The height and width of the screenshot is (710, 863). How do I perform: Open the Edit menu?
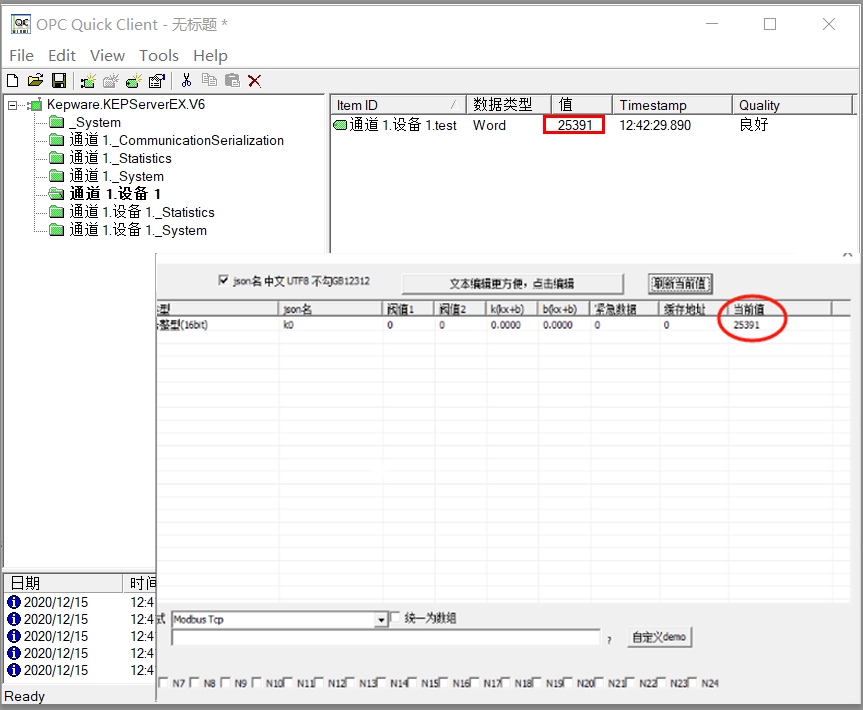point(62,56)
